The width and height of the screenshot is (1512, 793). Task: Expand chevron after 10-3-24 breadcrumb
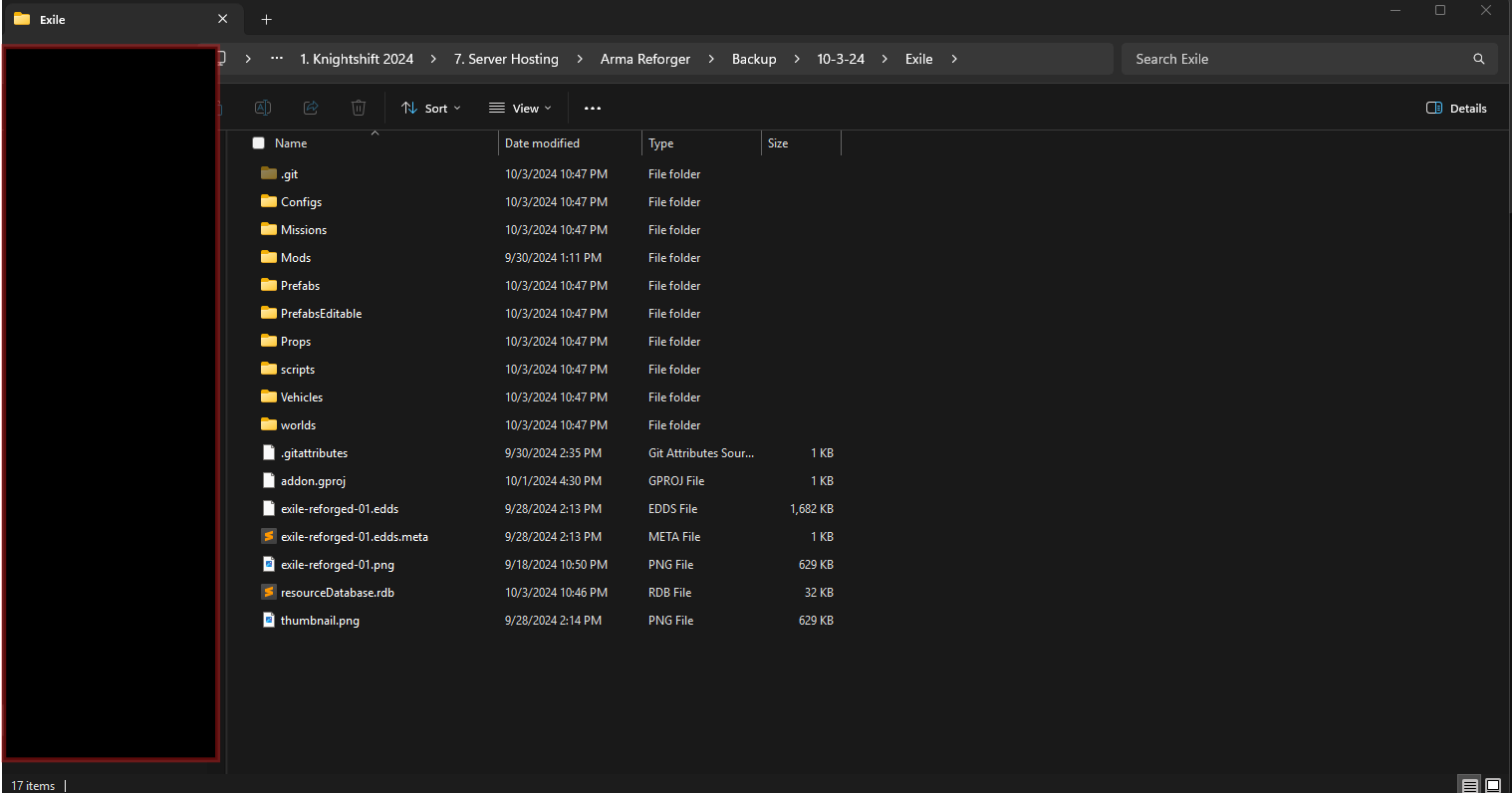click(884, 59)
